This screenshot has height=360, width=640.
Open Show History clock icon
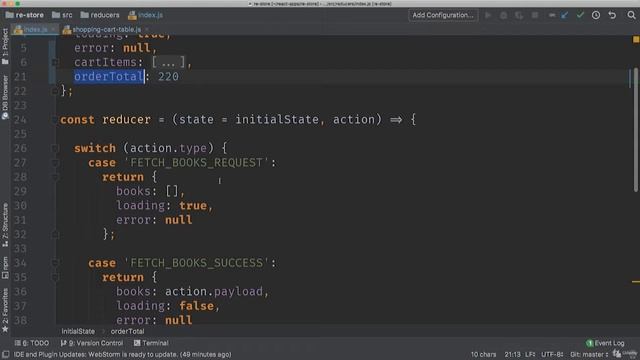596,15
